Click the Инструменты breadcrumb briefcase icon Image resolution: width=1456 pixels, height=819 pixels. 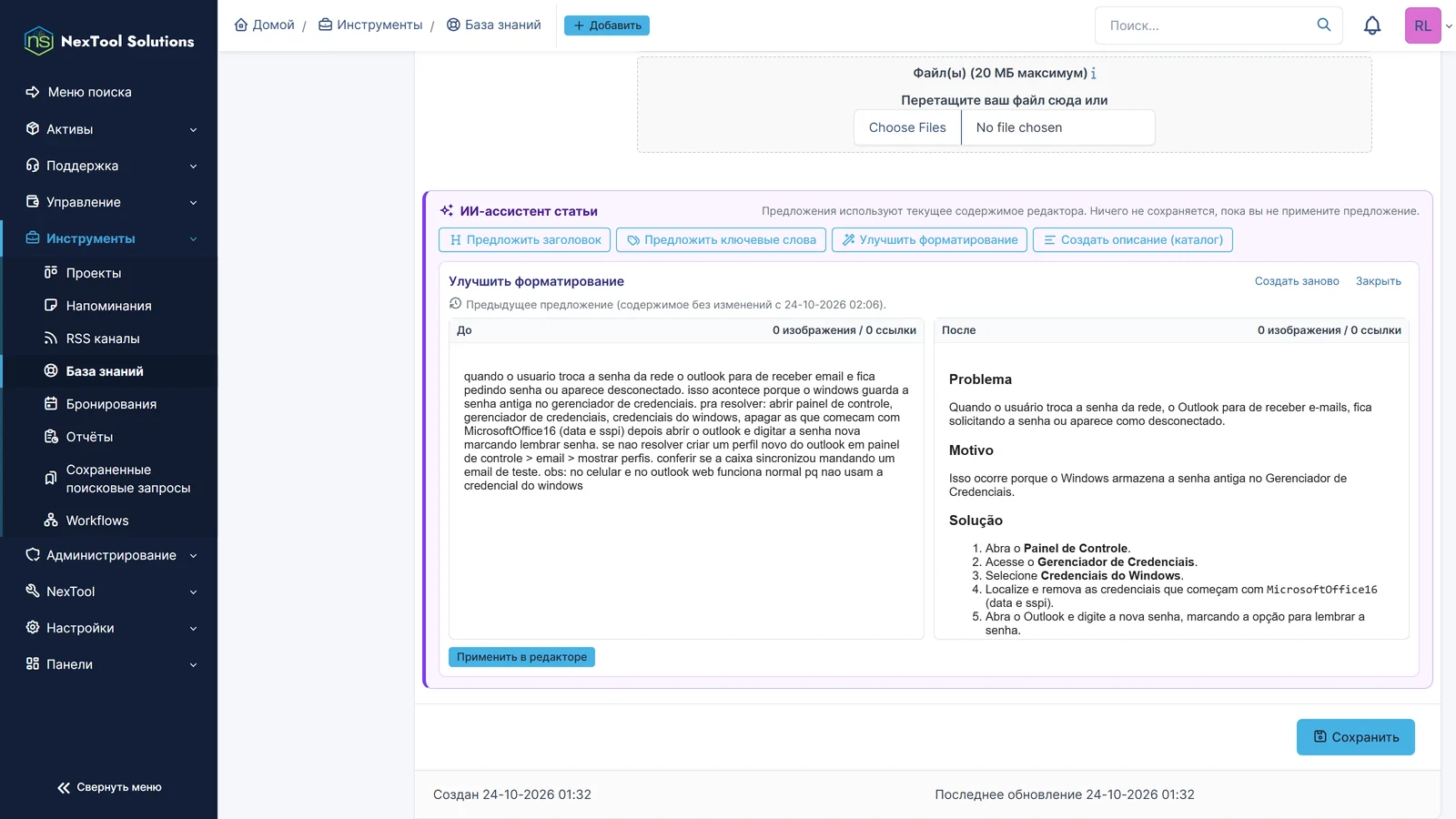click(325, 25)
